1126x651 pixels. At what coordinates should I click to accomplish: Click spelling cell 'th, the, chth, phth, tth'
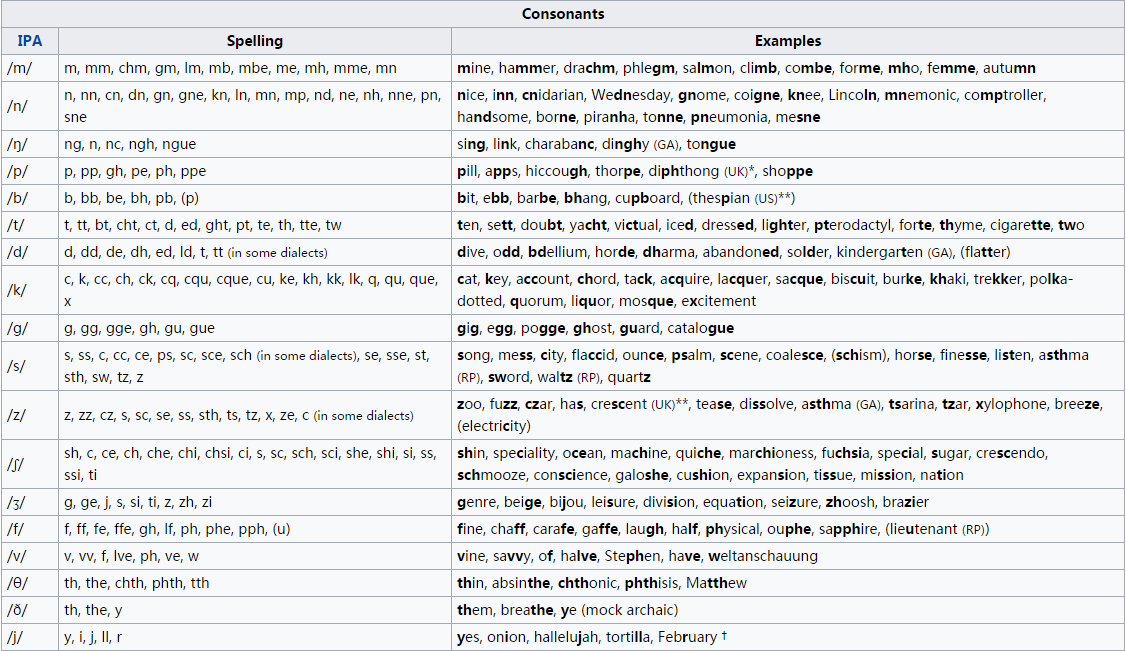click(255, 583)
